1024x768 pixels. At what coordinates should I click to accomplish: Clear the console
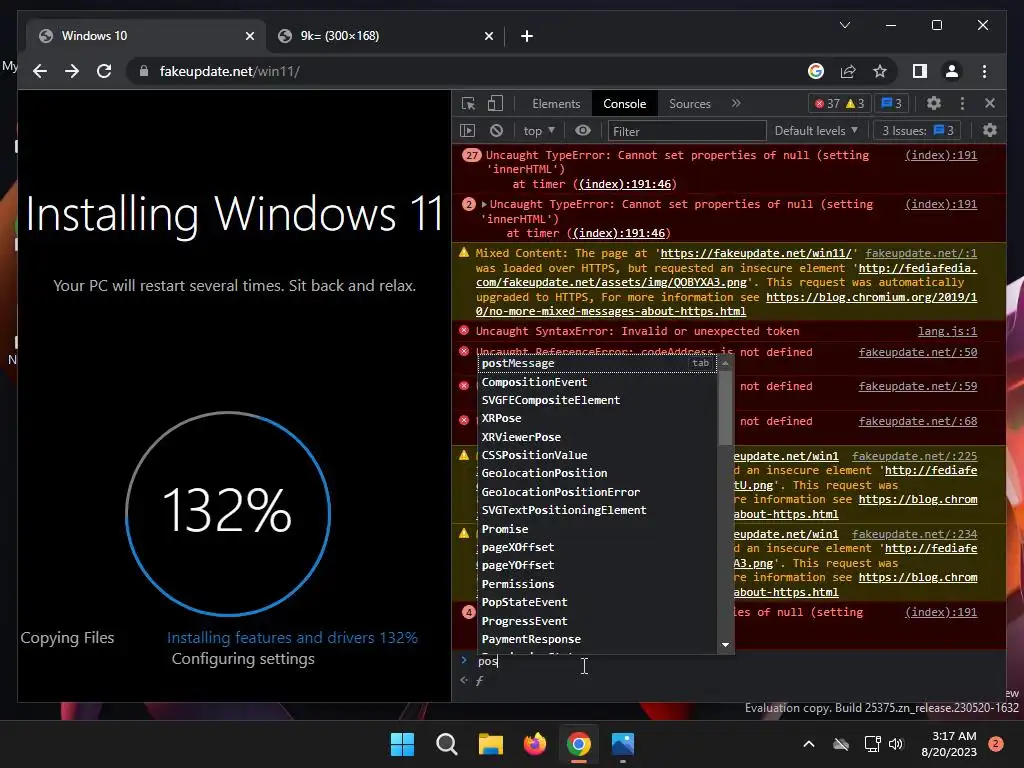tap(496, 131)
